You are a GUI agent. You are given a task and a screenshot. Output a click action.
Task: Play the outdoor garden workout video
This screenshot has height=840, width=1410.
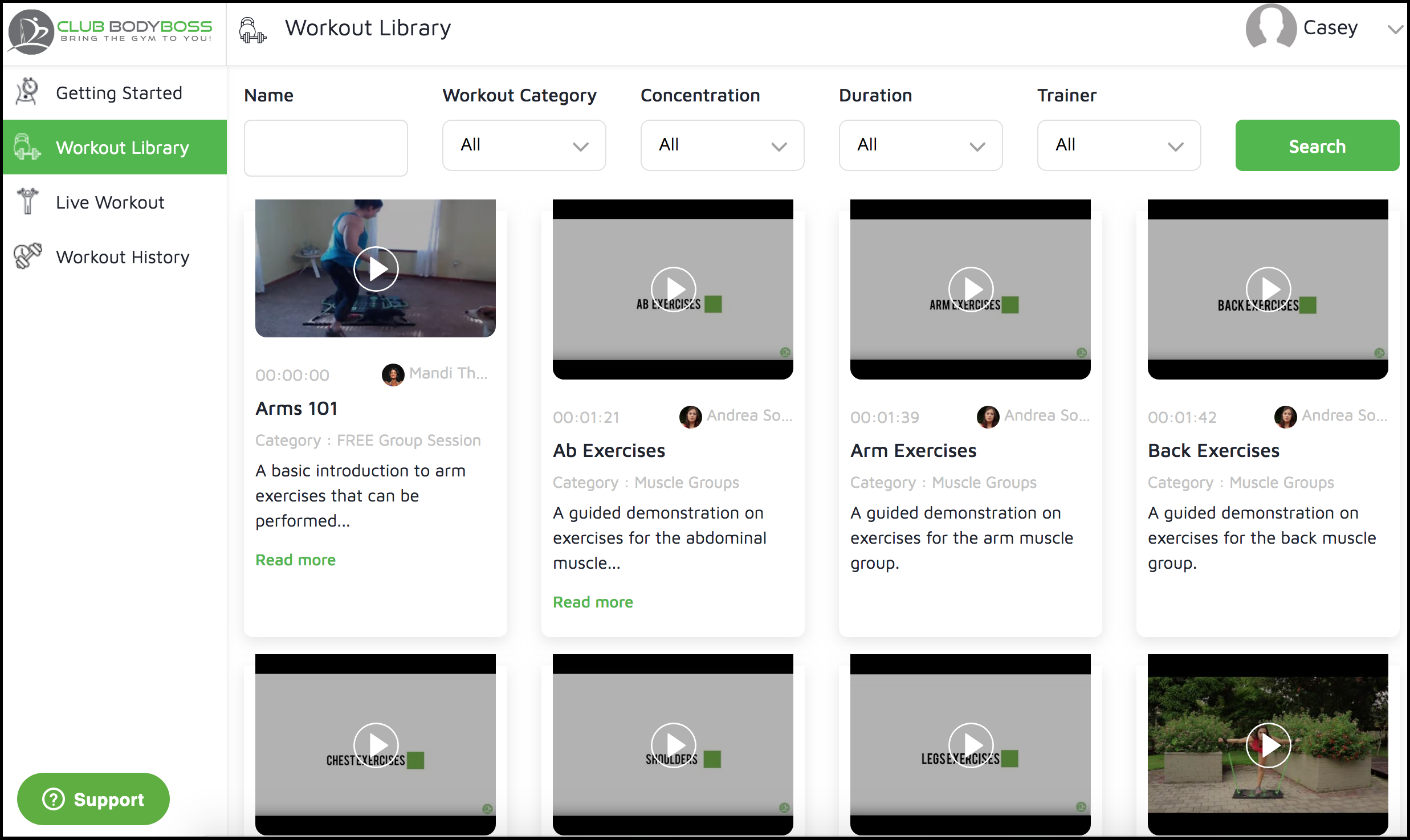point(1268,745)
